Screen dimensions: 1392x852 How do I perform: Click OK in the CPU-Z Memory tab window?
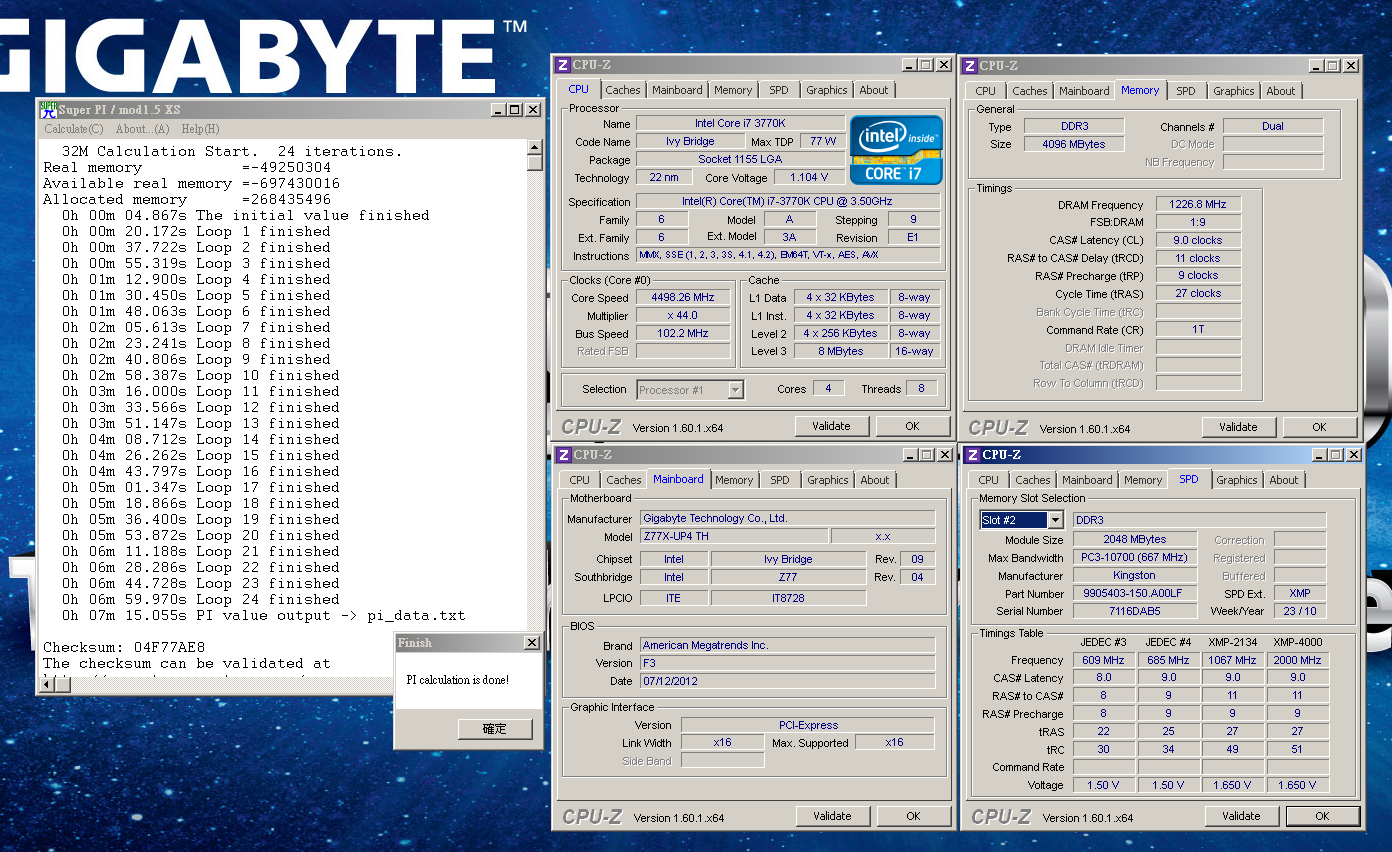click(1319, 427)
